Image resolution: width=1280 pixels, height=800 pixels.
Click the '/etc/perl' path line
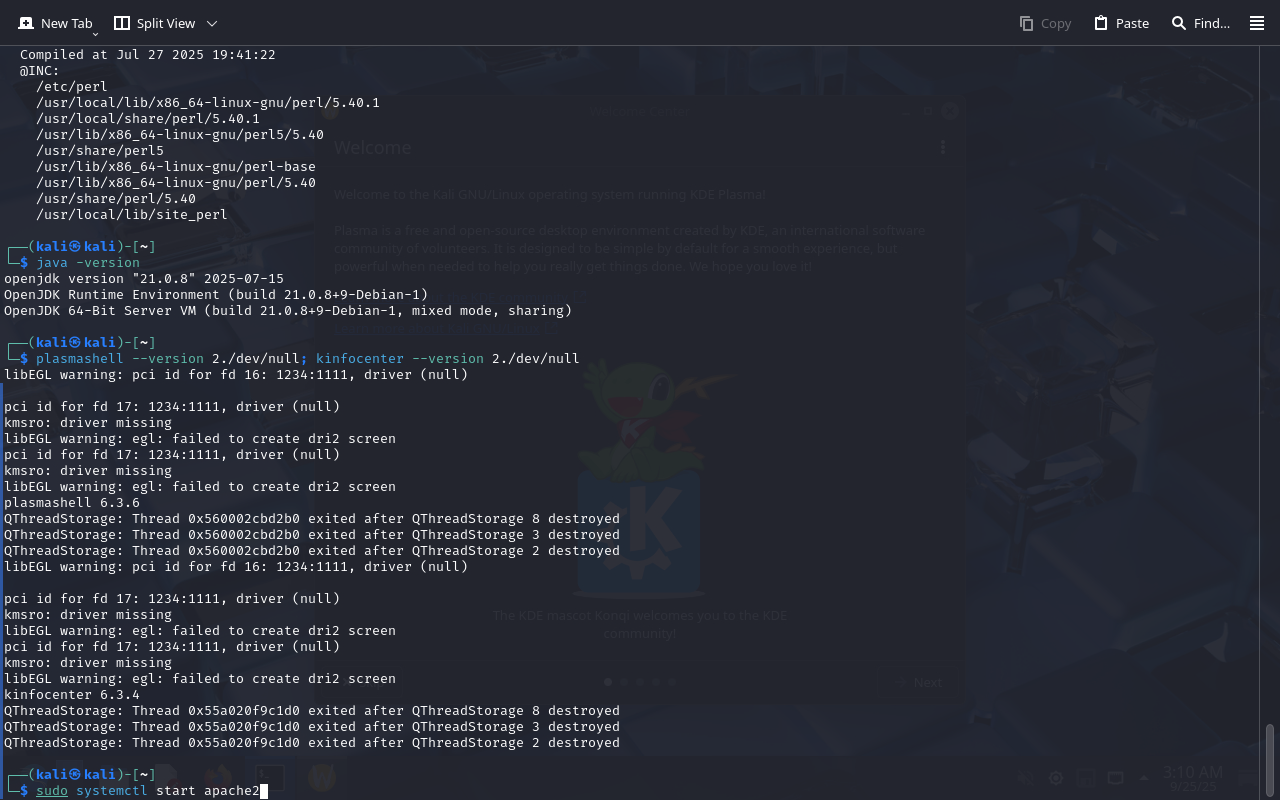[x=72, y=87]
